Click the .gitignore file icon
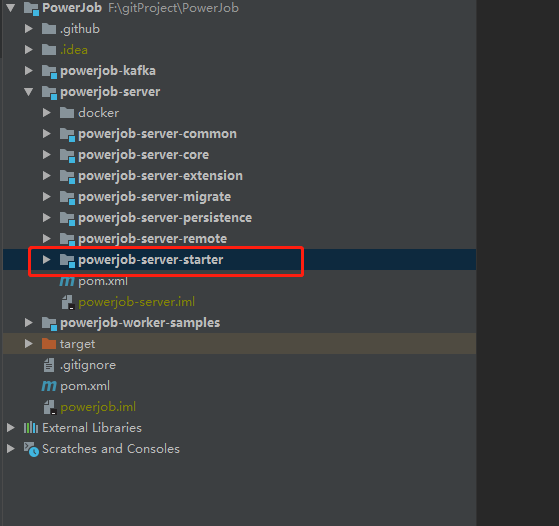559x526 pixels. 49,365
